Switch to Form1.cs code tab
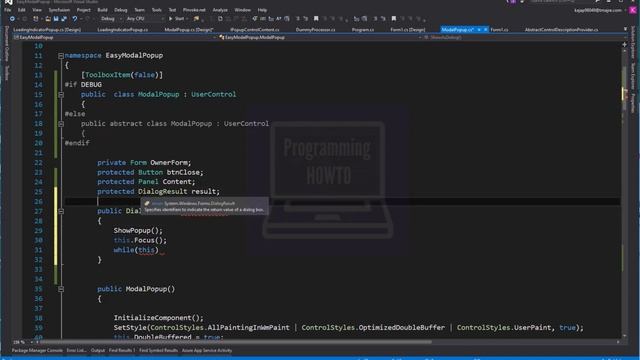 click(x=499, y=30)
